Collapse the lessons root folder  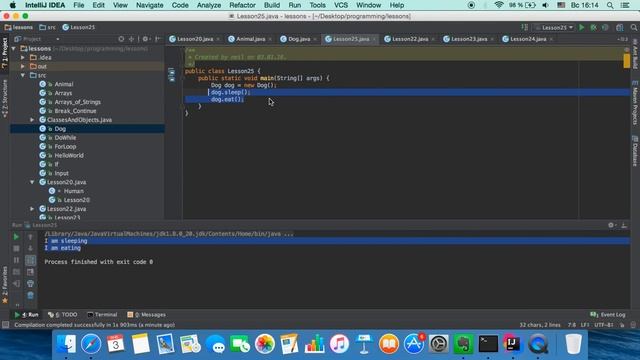click(x=14, y=49)
